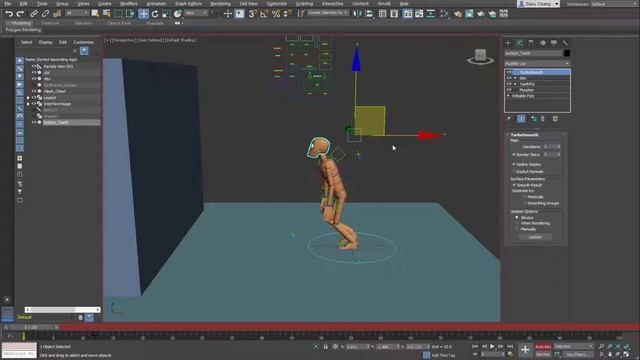640x360 pixels.
Task: Select the Manually update radio button
Action: (517, 229)
